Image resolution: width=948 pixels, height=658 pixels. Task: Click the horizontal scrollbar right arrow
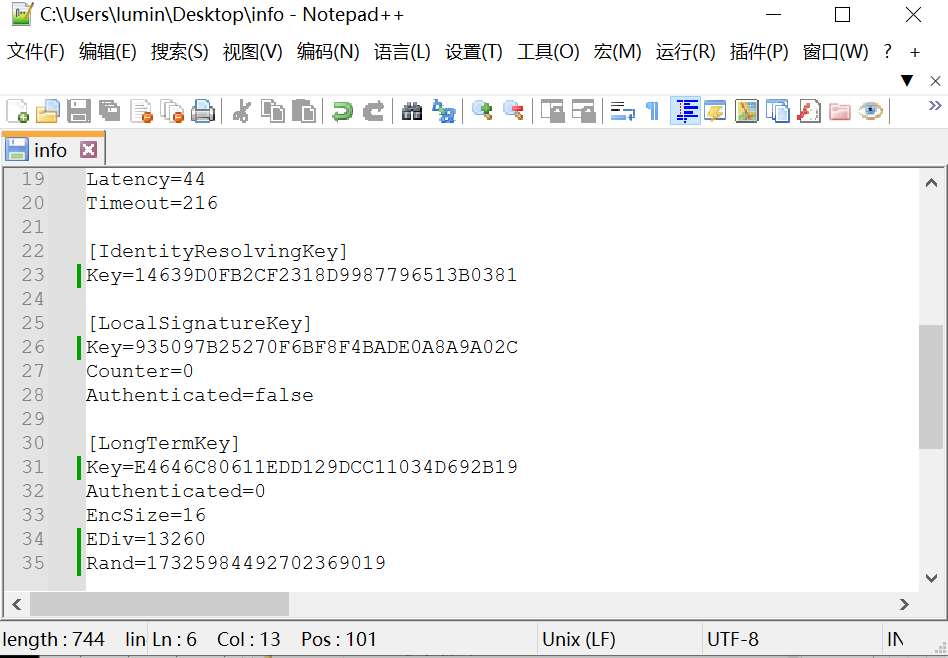click(x=903, y=605)
